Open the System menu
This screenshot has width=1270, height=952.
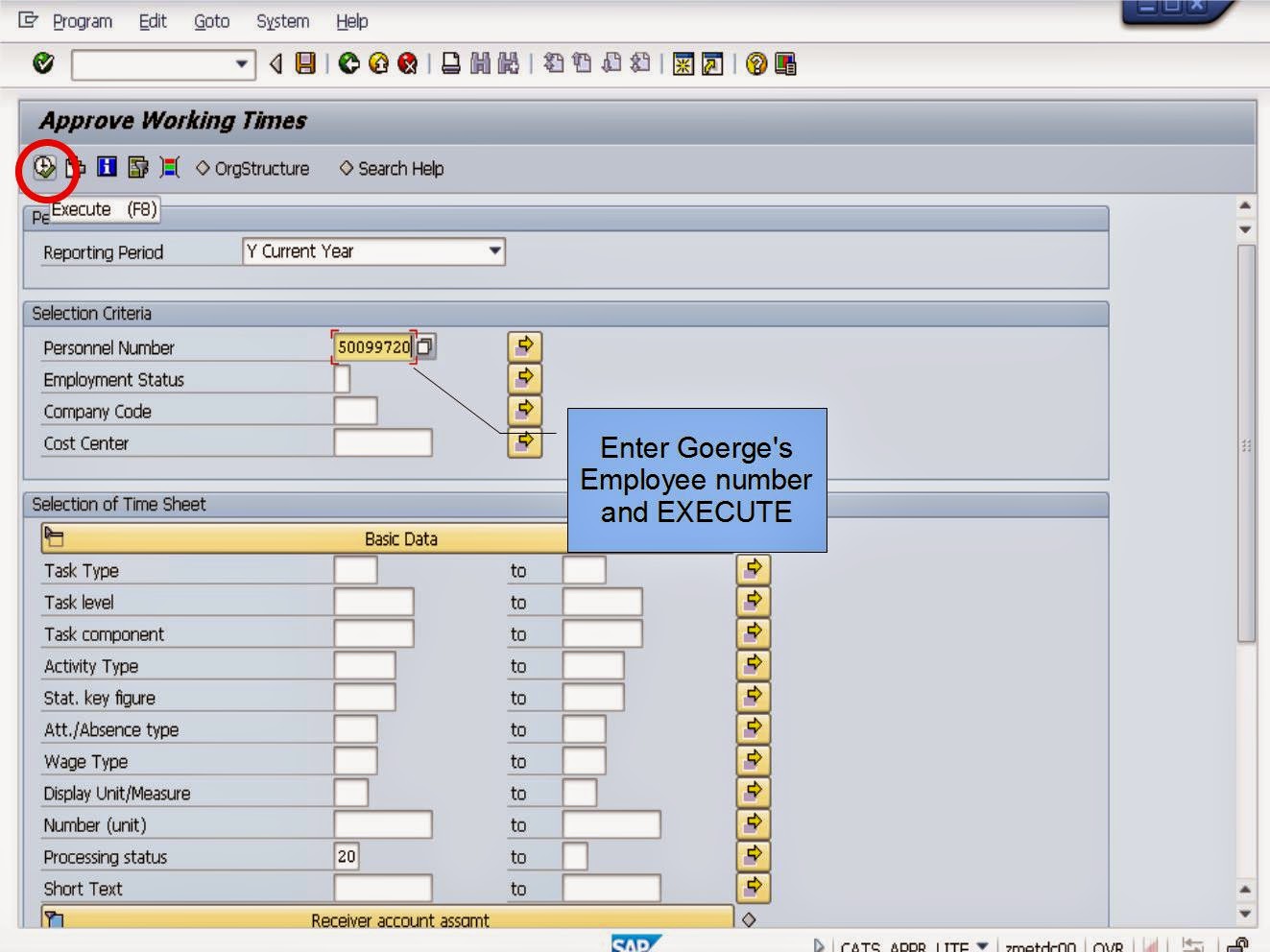(283, 20)
